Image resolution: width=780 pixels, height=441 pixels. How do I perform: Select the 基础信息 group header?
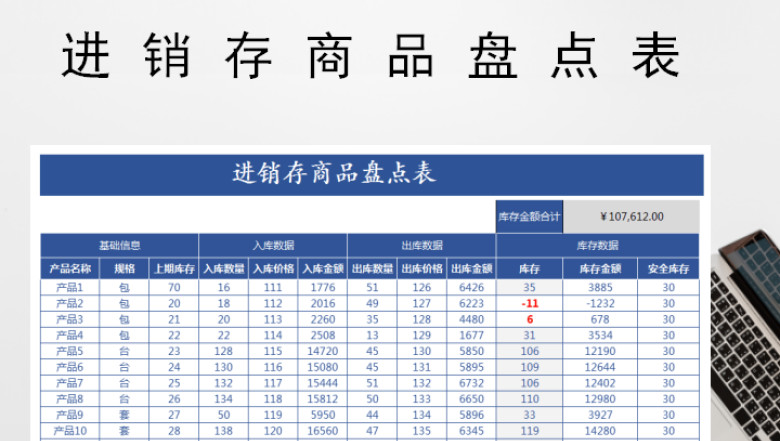click(119, 245)
